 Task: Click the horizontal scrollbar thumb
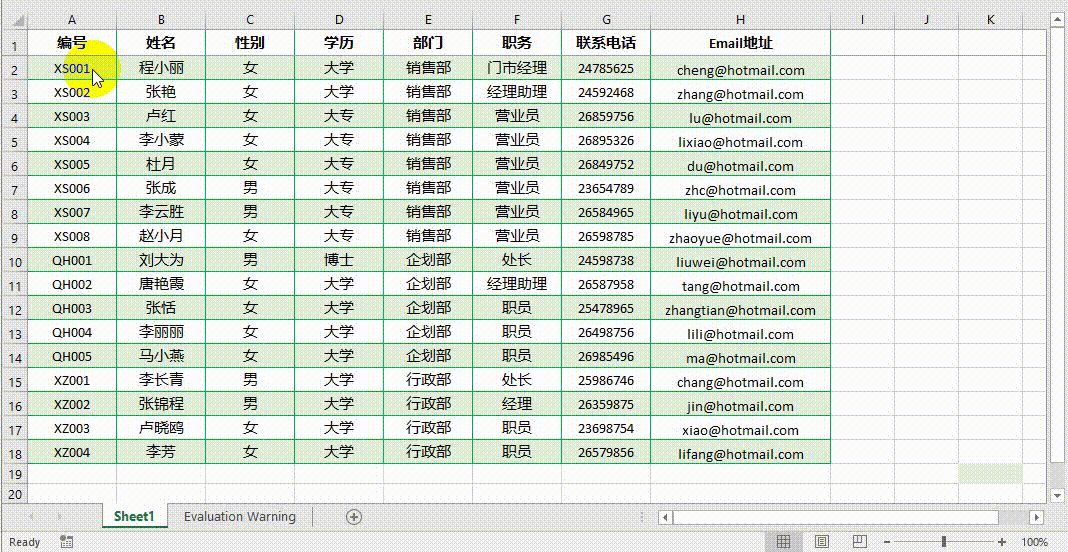[835, 517]
